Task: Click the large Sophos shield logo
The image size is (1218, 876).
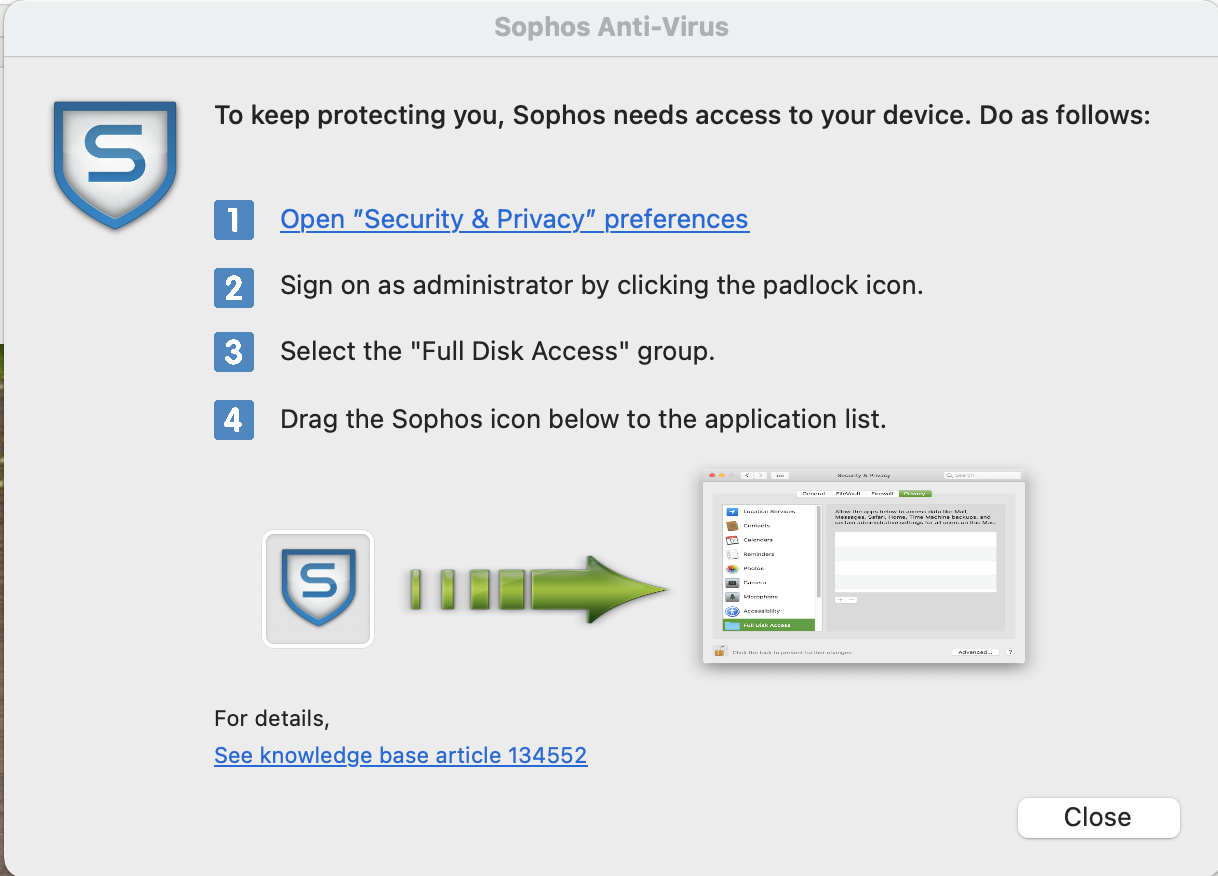Action: [x=115, y=164]
